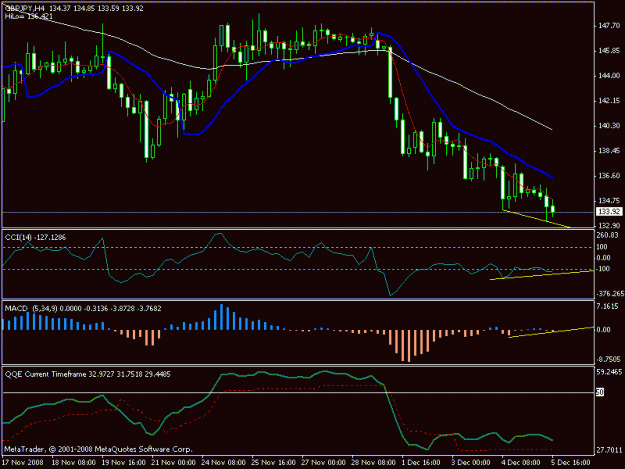The width and height of the screenshot is (625, 469).
Task: Click the 4 Dec 08:00 time axis label
Action: pyautogui.click(x=521, y=463)
